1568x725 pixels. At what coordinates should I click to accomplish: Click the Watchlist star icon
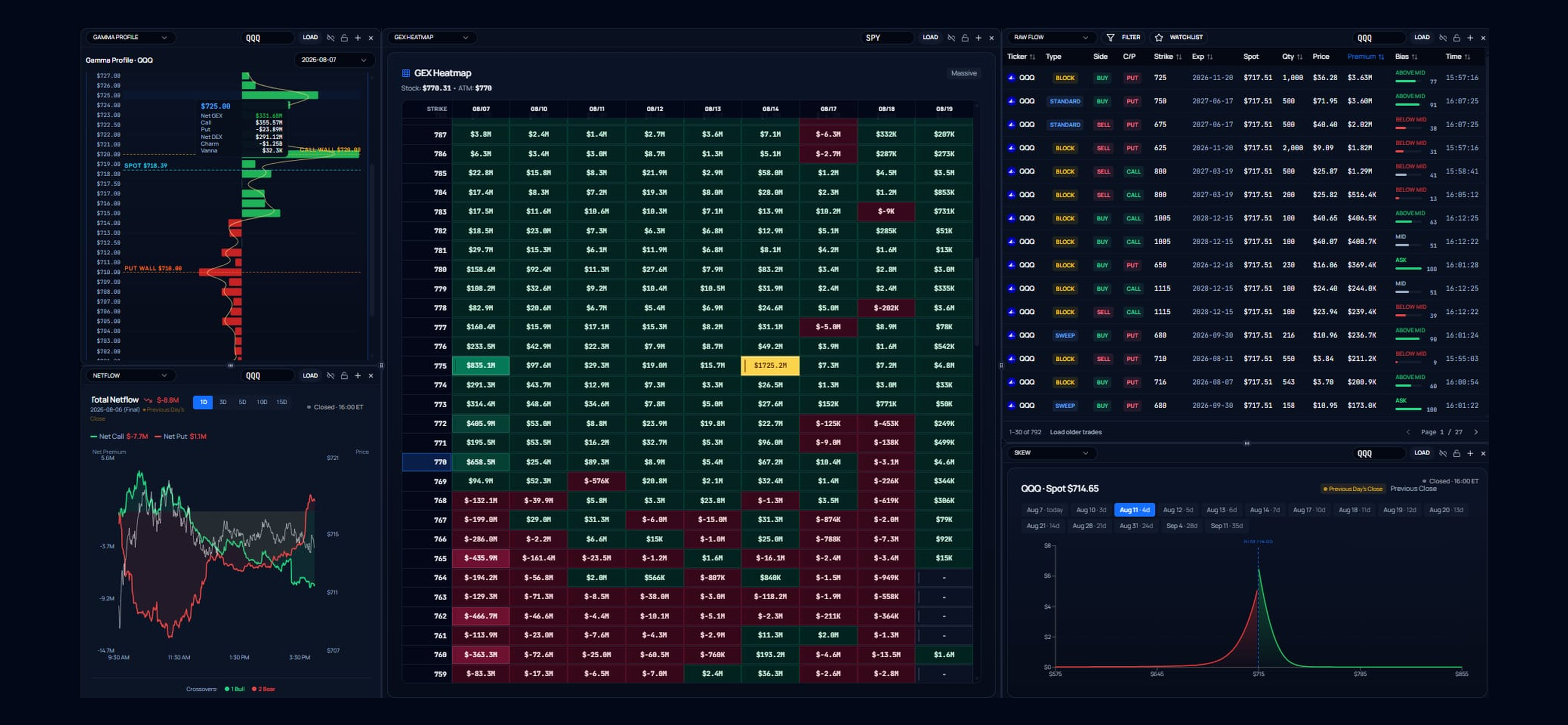click(1159, 38)
